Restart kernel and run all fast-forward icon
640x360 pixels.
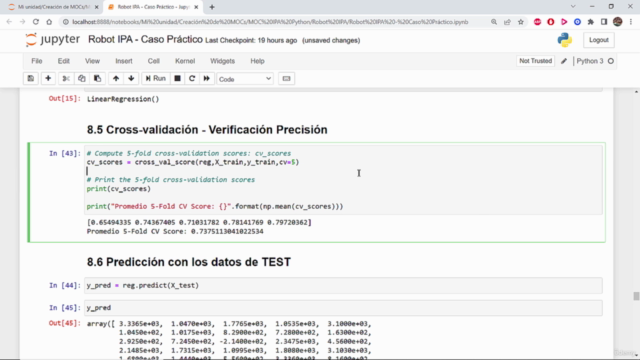point(207,78)
